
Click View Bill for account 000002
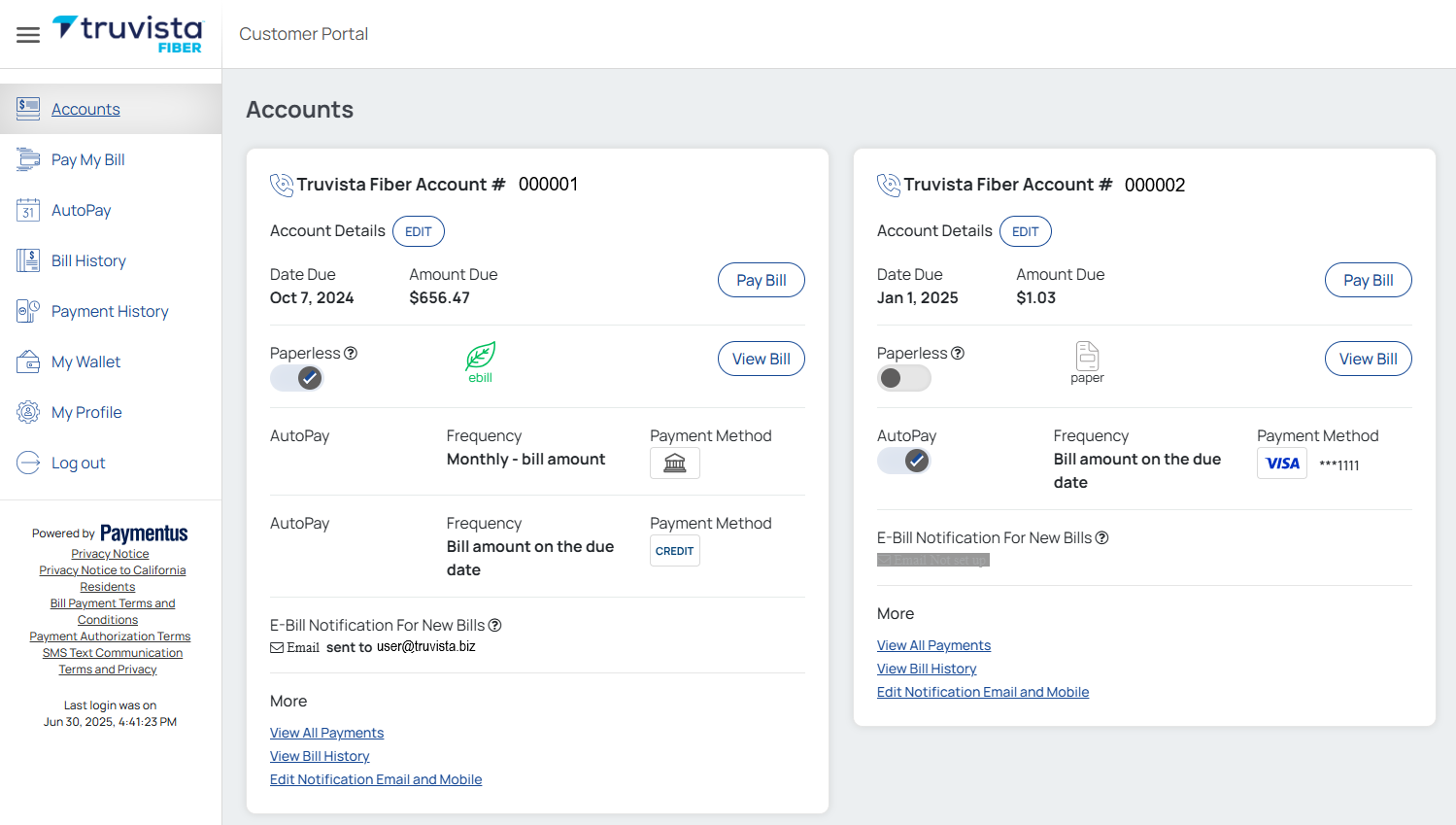point(1368,359)
